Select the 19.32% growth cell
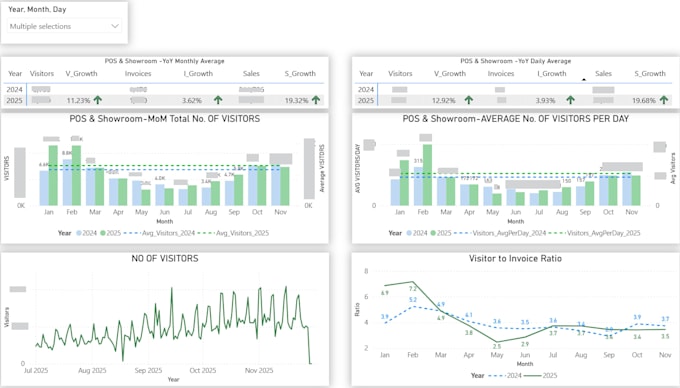 [297, 101]
